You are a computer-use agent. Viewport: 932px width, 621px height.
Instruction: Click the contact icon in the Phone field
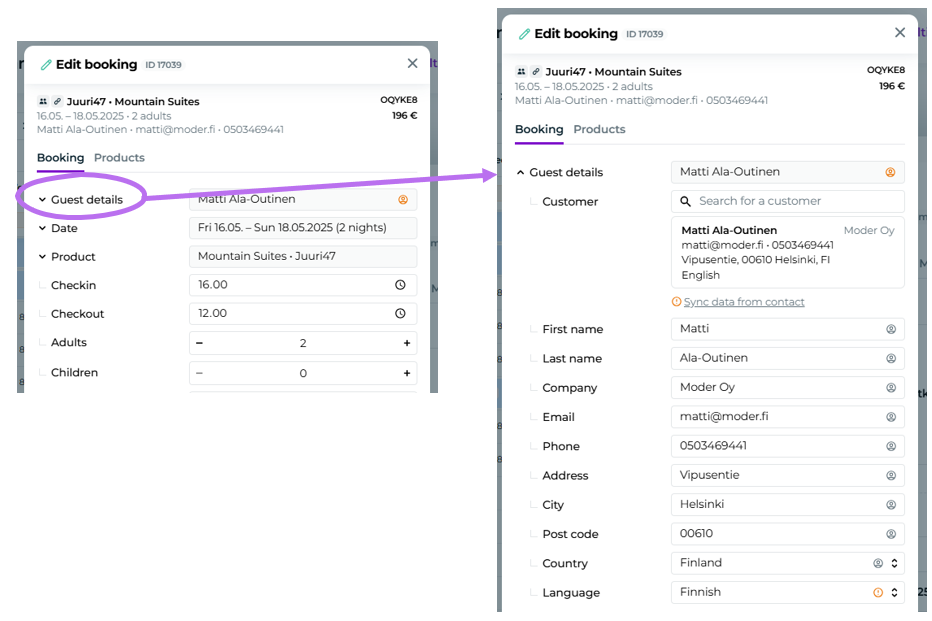point(890,446)
